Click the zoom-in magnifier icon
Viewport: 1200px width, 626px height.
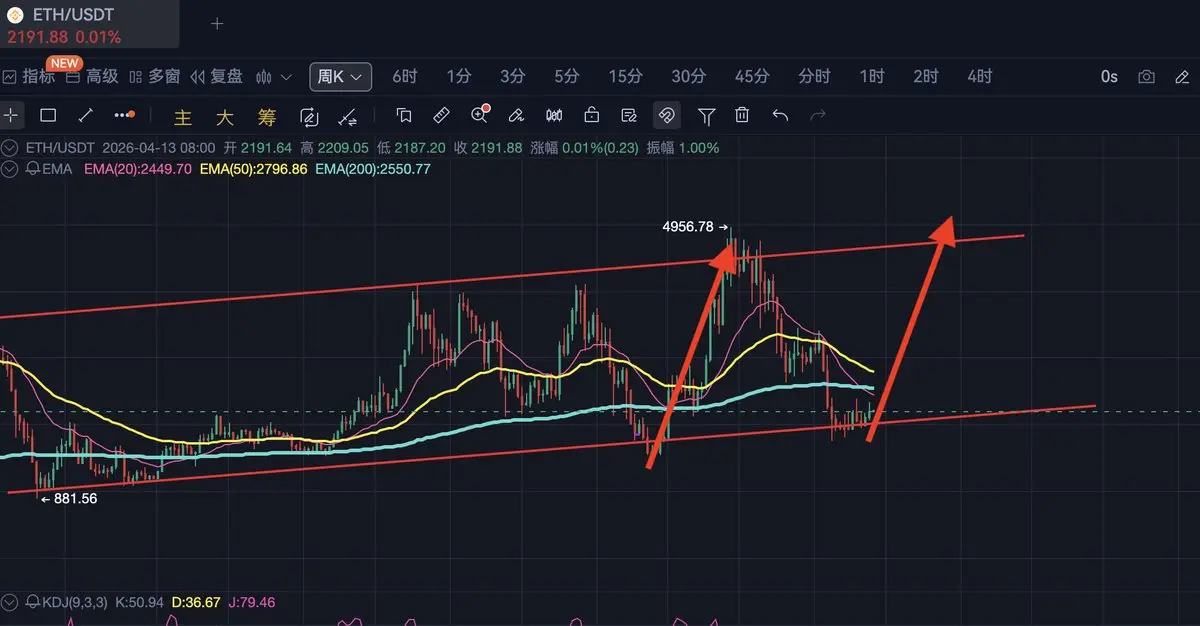pos(479,115)
